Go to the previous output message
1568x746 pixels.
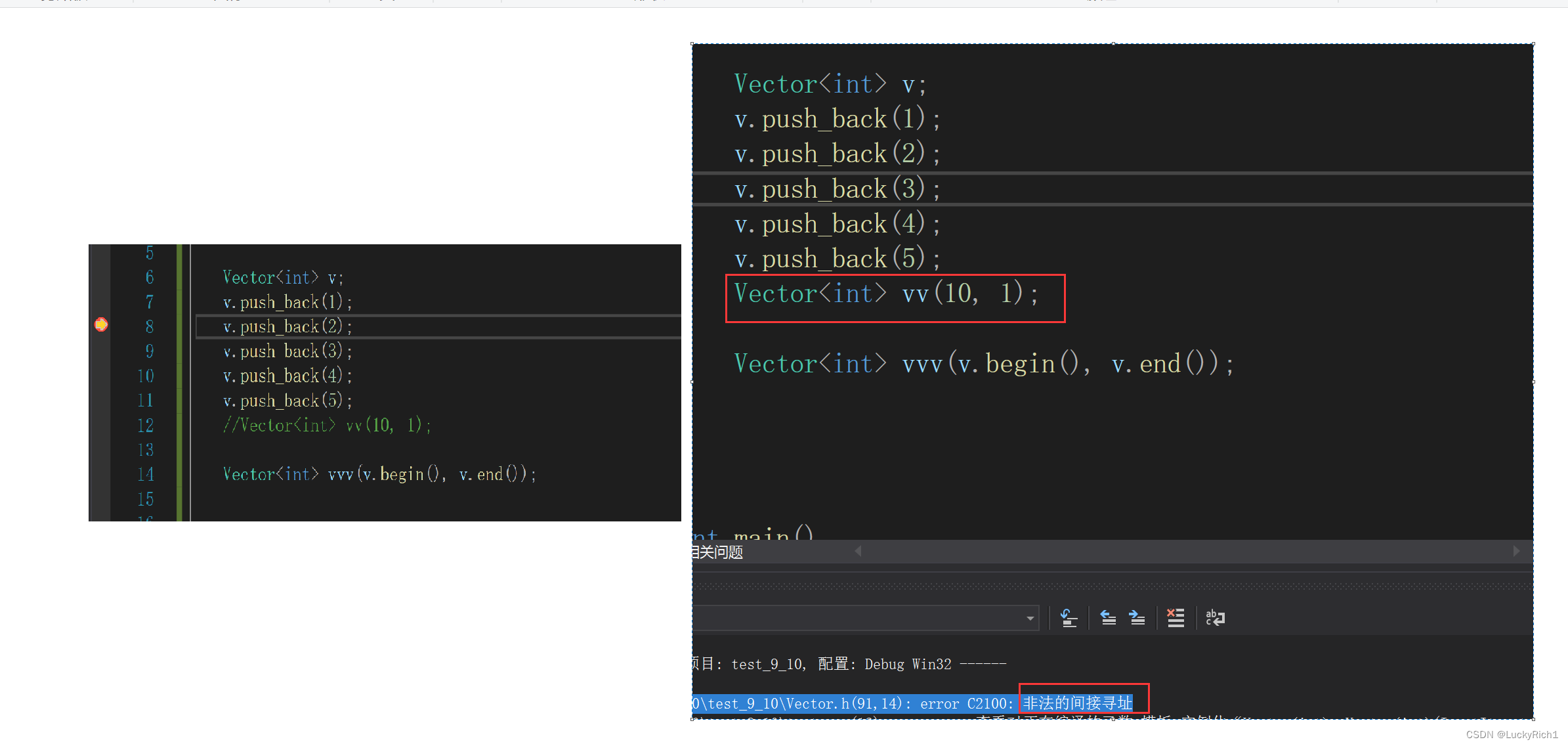(1108, 618)
